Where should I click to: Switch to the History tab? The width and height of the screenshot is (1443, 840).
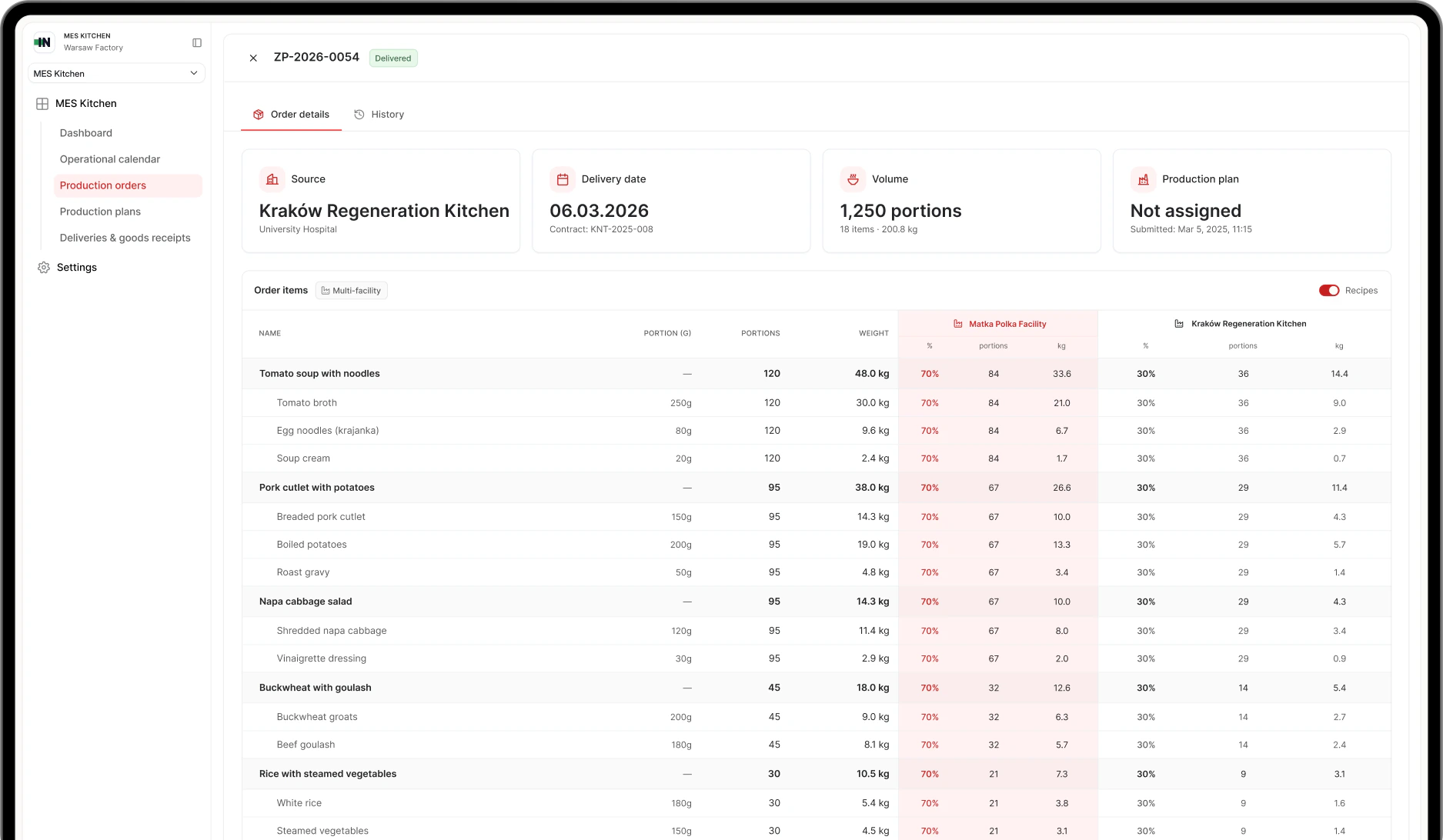(379, 115)
